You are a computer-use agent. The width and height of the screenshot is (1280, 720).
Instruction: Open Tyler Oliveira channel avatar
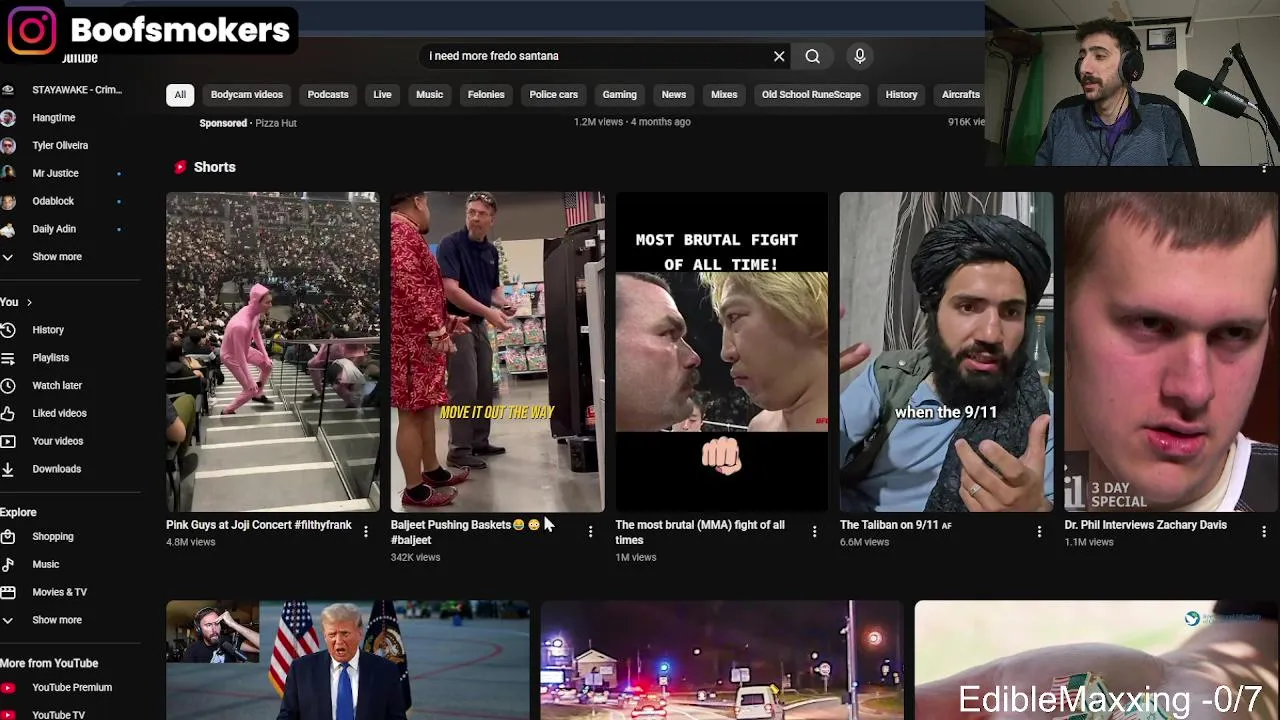(x=8, y=146)
